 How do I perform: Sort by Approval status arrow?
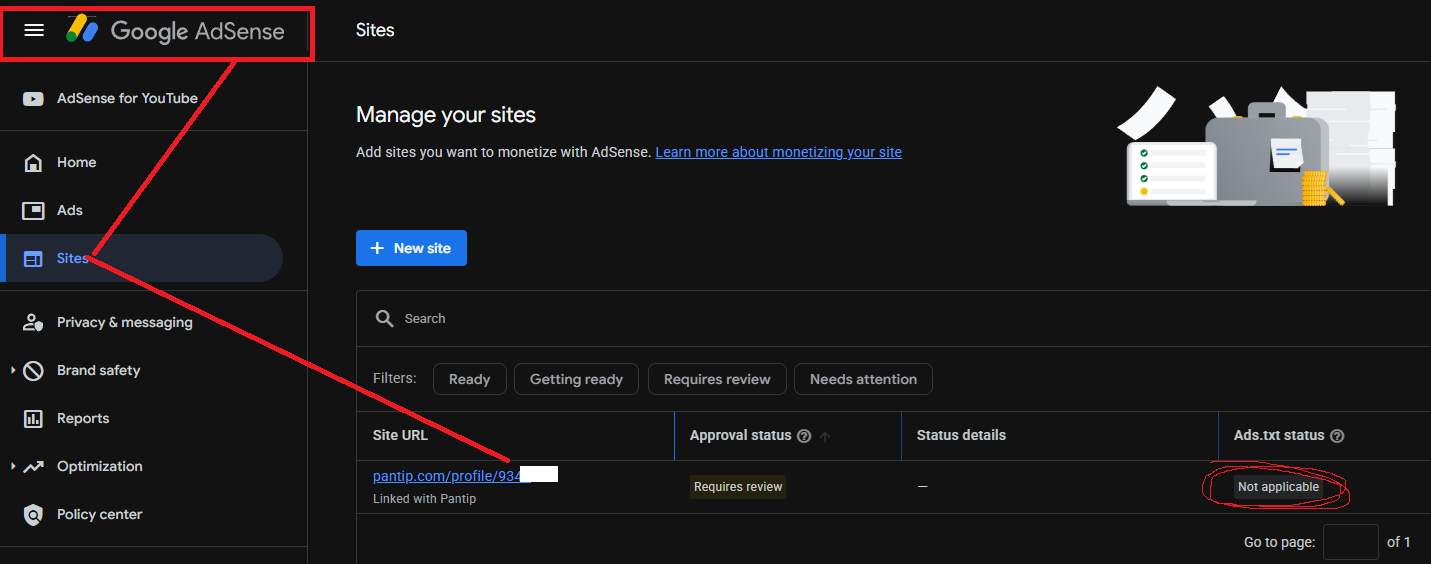pos(825,436)
